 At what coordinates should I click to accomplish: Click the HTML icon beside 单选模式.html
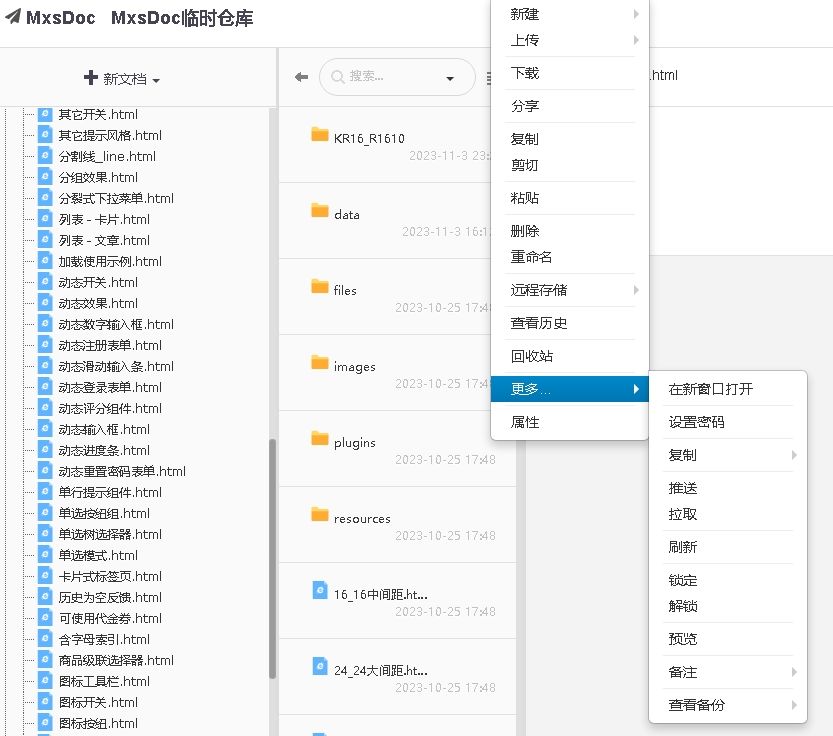(x=44, y=555)
